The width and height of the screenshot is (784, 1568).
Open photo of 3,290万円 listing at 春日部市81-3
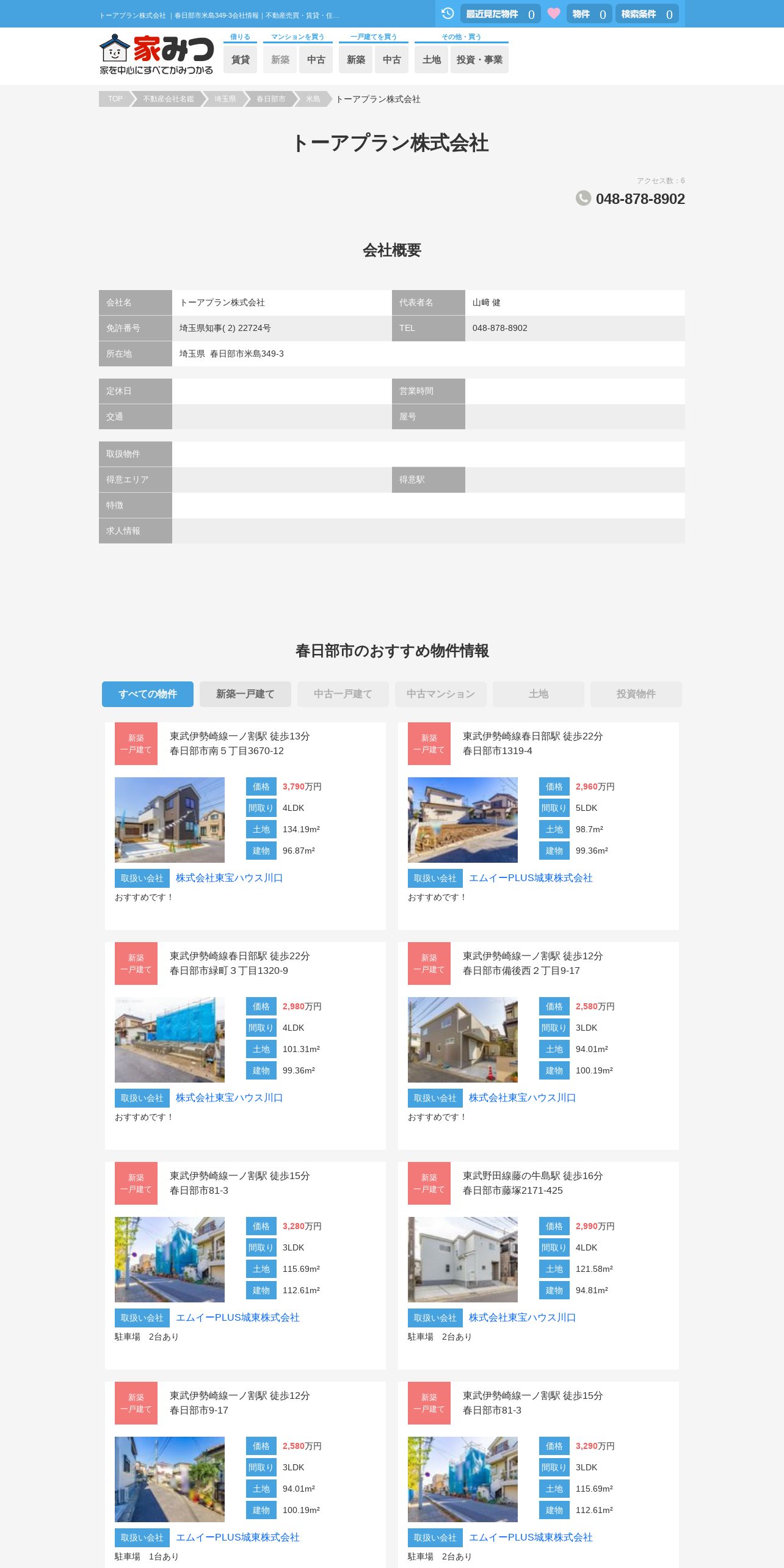[x=463, y=1479]
